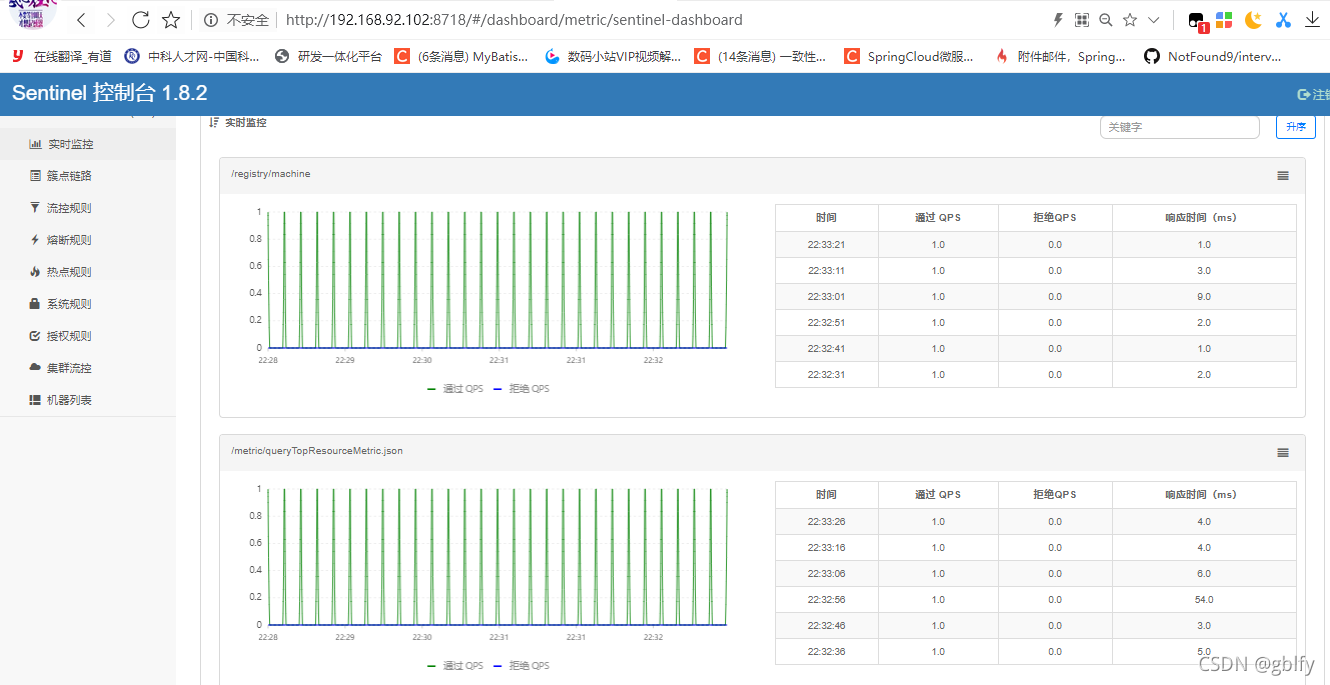This screenshot has height=685, width=1330.
Task: Select 集群流控 in the sidebar
Action: (x=88, y=368)
